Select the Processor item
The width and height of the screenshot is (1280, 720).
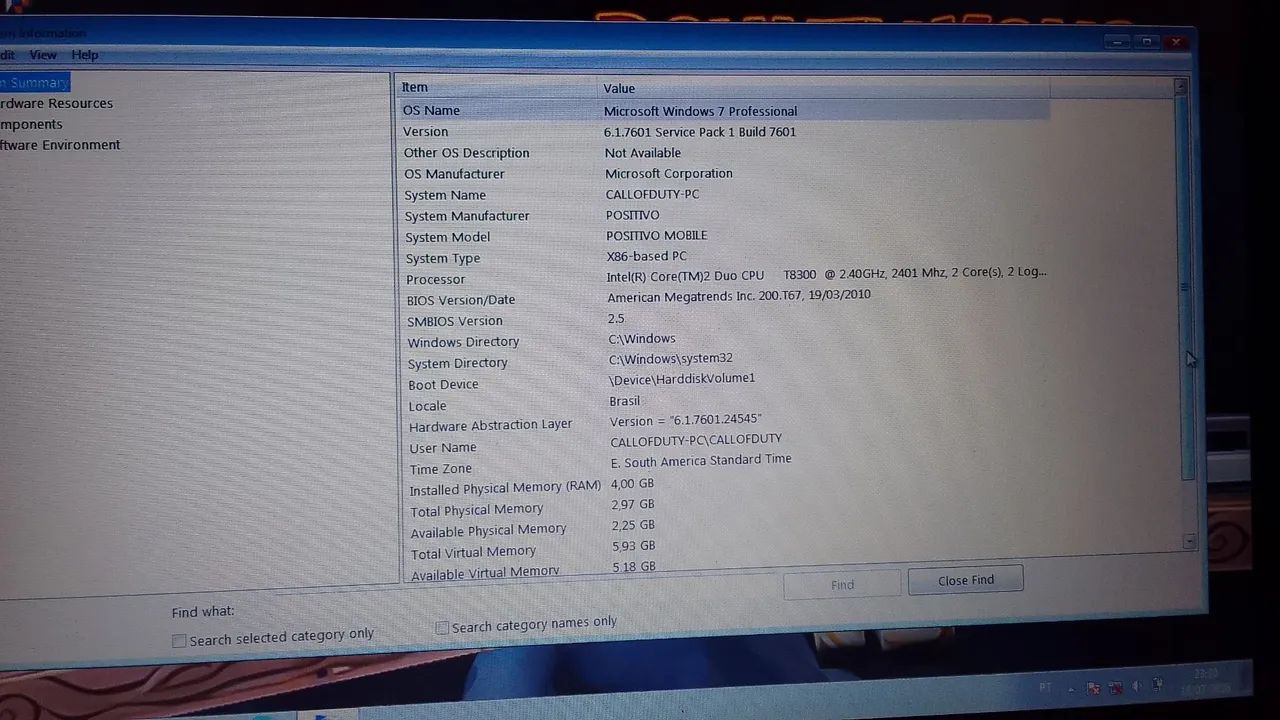coord(435,279)
